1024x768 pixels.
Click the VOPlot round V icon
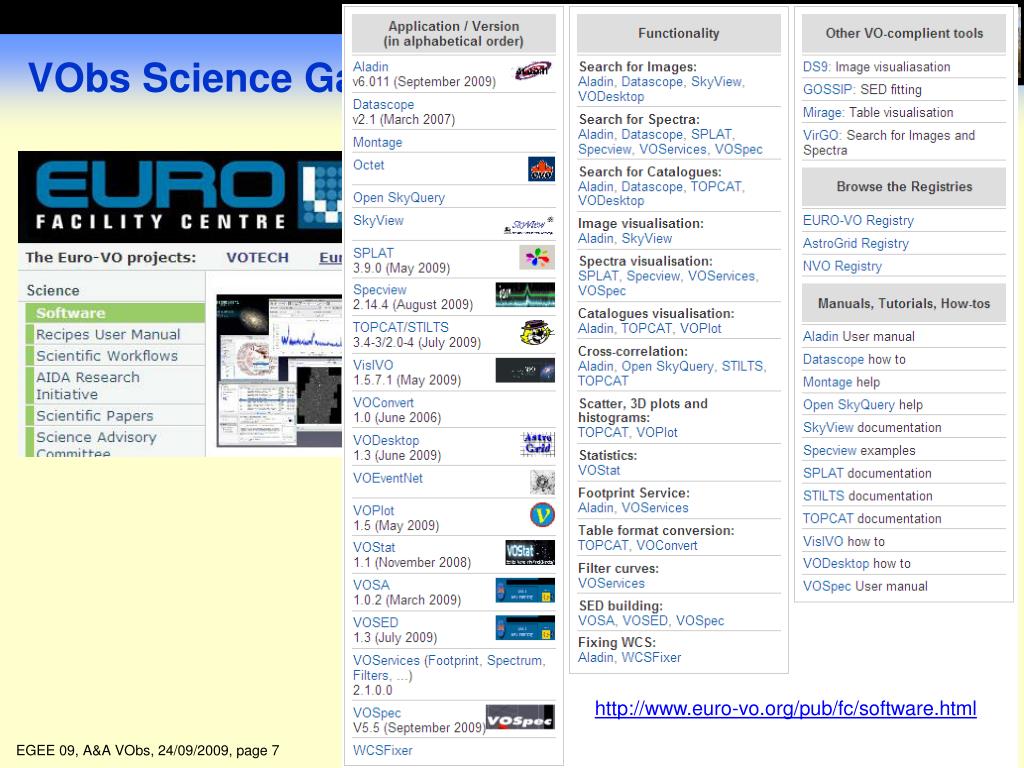542,515
